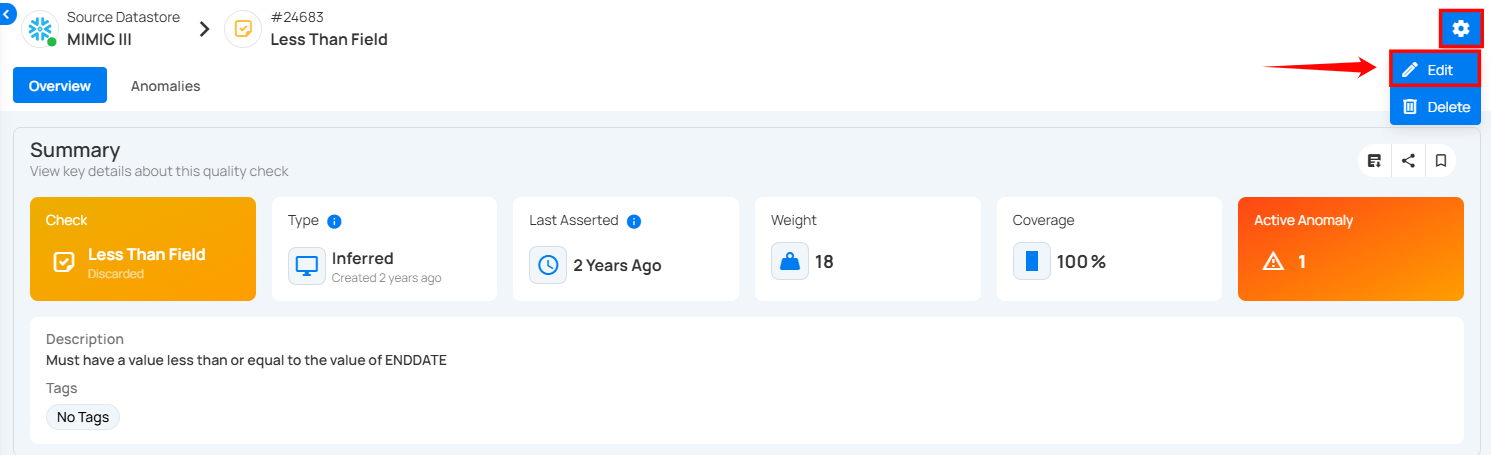Switch to the Overview tab
This screenshot has width=1491, height=455.
pos(60,86)
